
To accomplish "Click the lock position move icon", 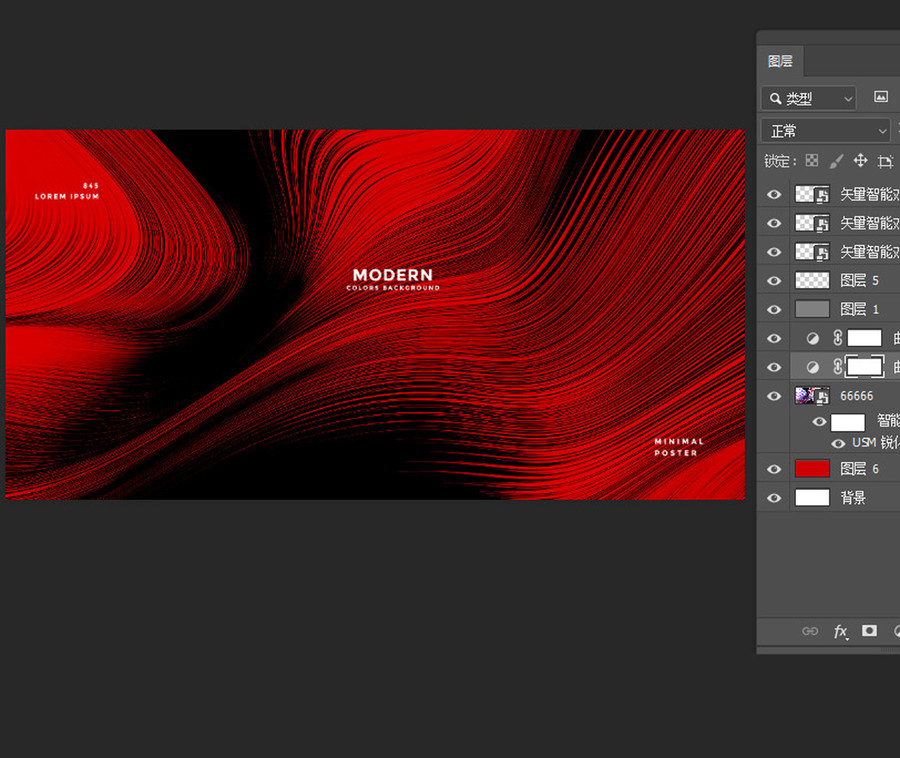I will point(860,161).
